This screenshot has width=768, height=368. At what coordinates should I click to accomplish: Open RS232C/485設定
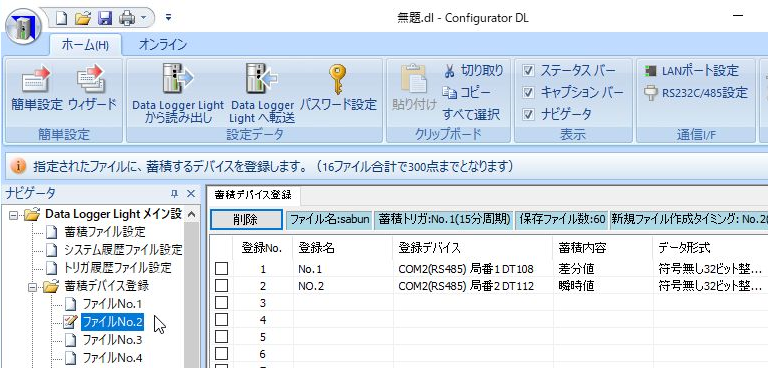click(696, 92)
